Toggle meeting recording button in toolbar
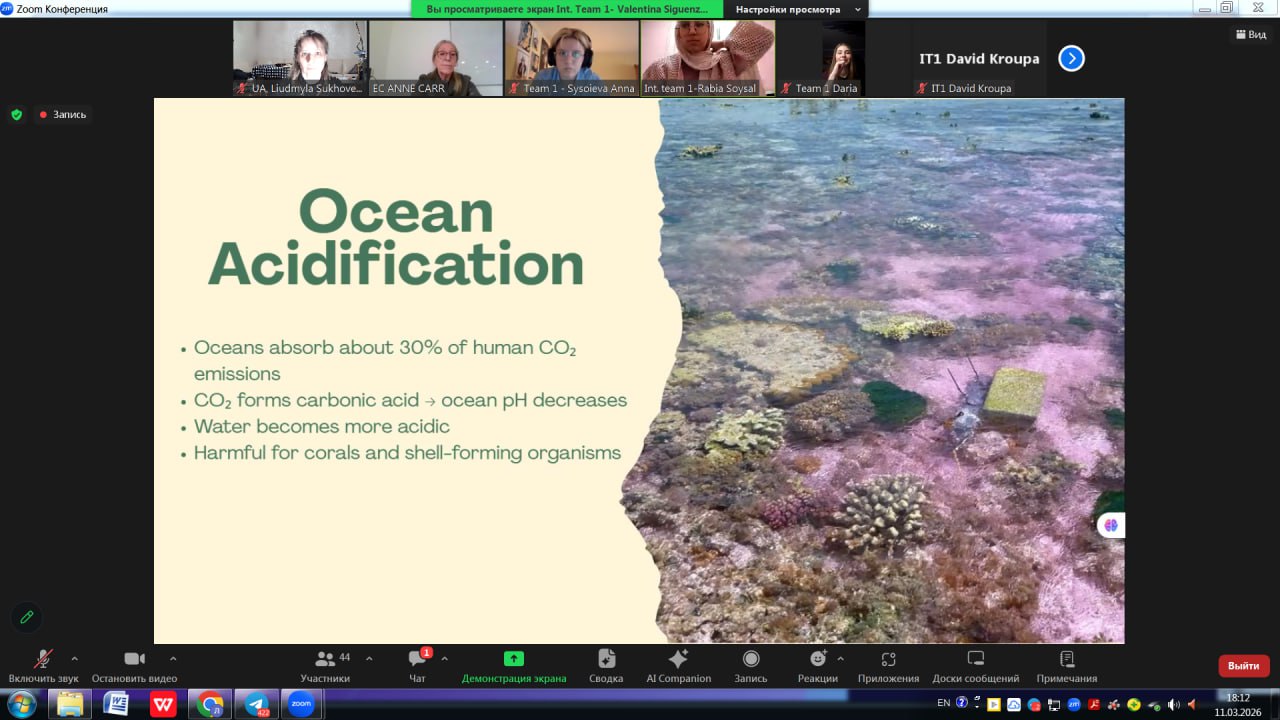This screenshot has width=1280, height=720. pyautogui.click(x=751, y=659)
